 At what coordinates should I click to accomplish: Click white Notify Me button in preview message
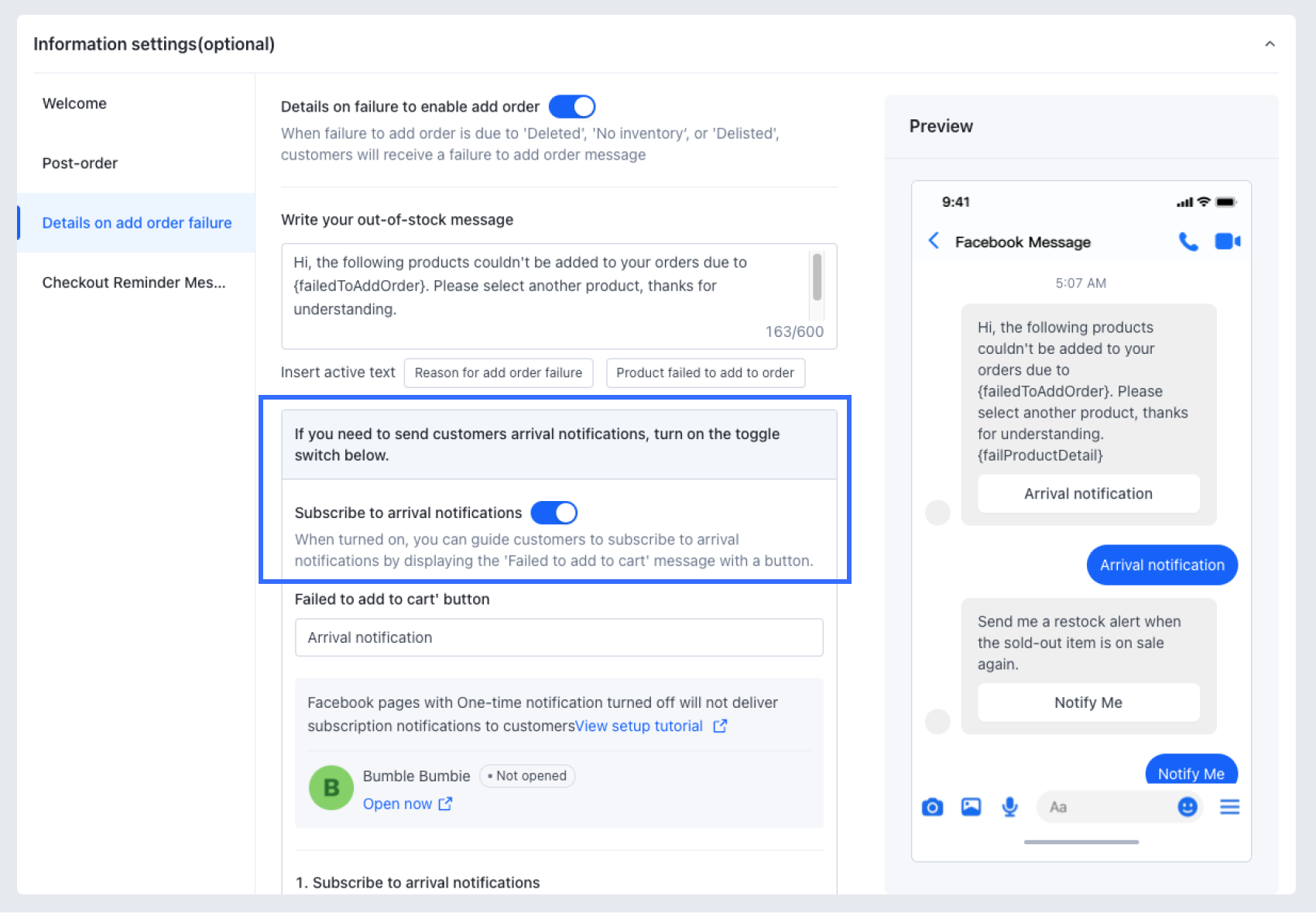pos(1088,703)
